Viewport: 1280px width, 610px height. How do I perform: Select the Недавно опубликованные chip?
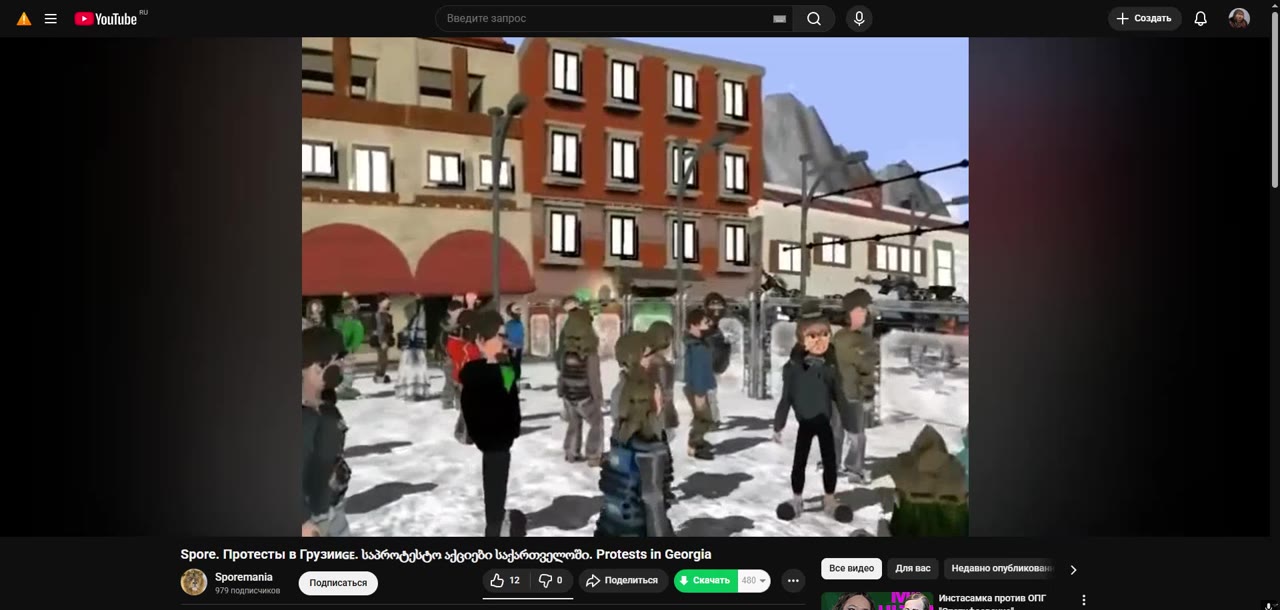point(1001,569)
